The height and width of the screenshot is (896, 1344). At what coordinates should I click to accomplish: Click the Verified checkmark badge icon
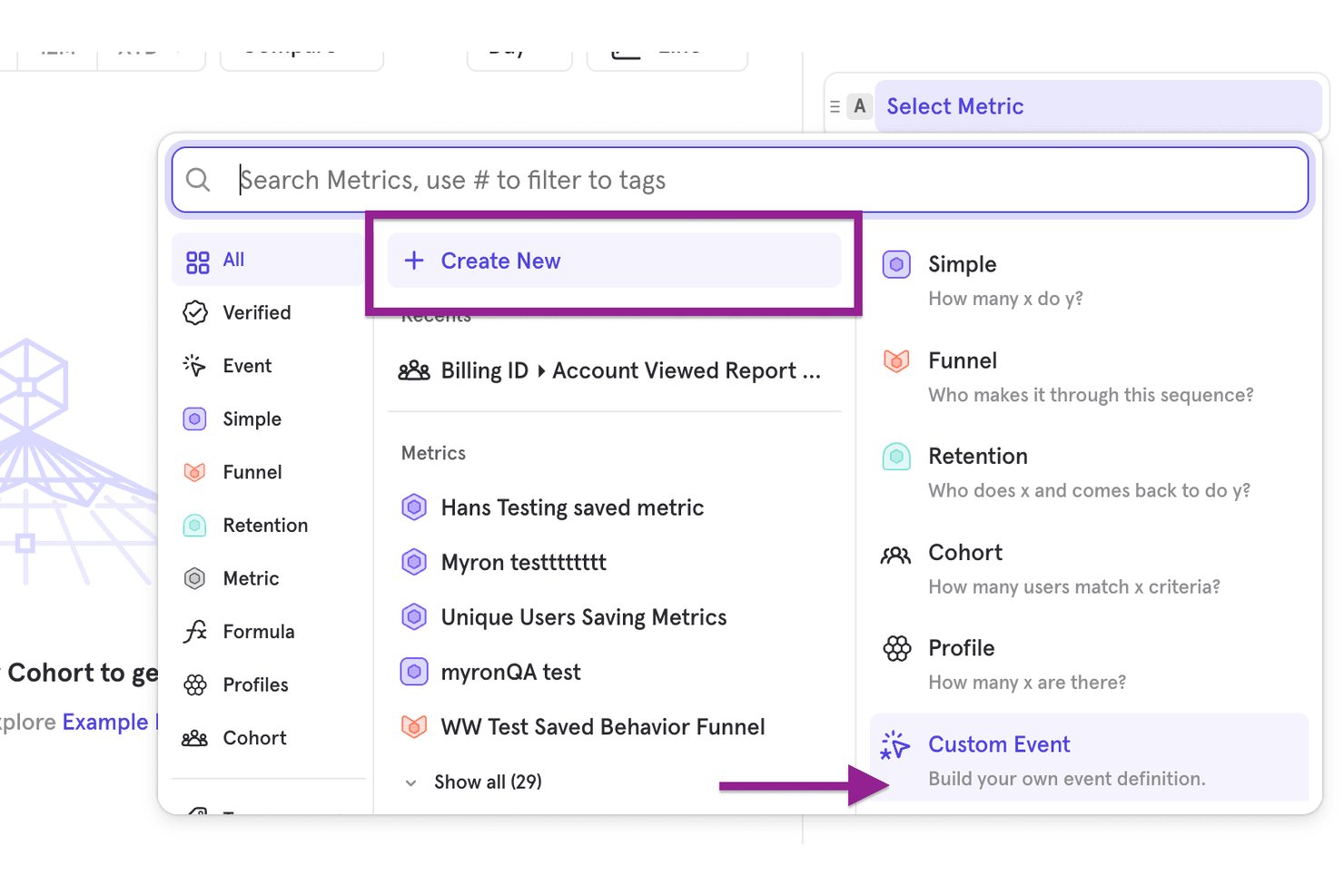(x=195, y=312)
